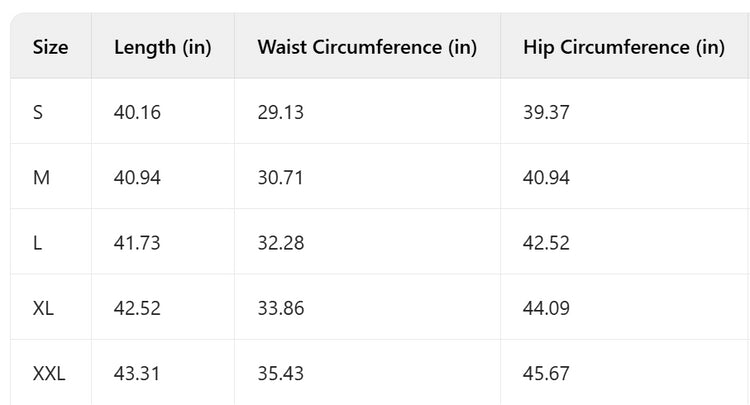Click the size S row label

38,112
